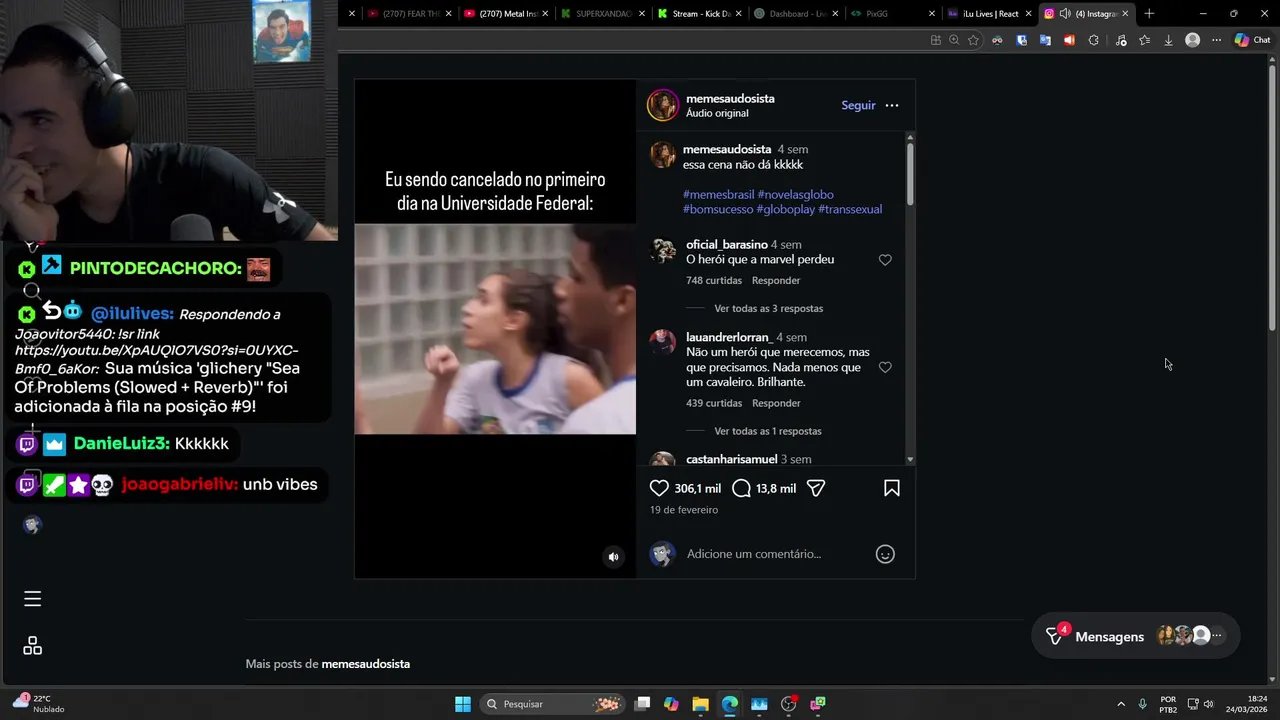Save the post with the bookmark icon
The image size is (1280, 720).
pyautogui.click(x=892, y=488)
